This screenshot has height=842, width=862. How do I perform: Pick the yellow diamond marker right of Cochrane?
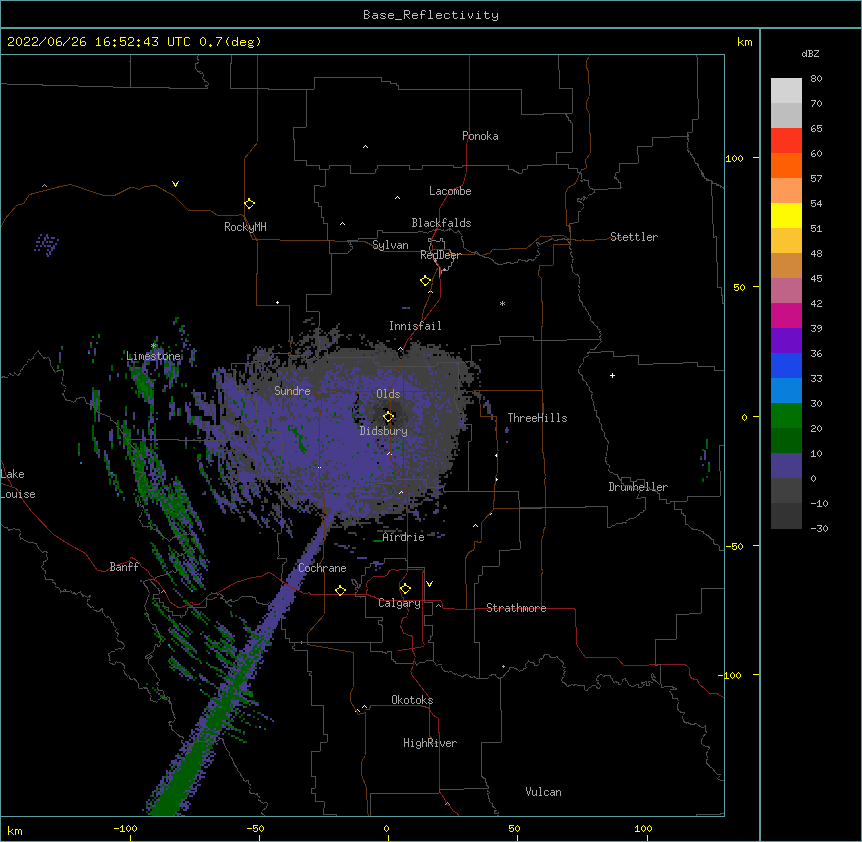click(340, 590)
